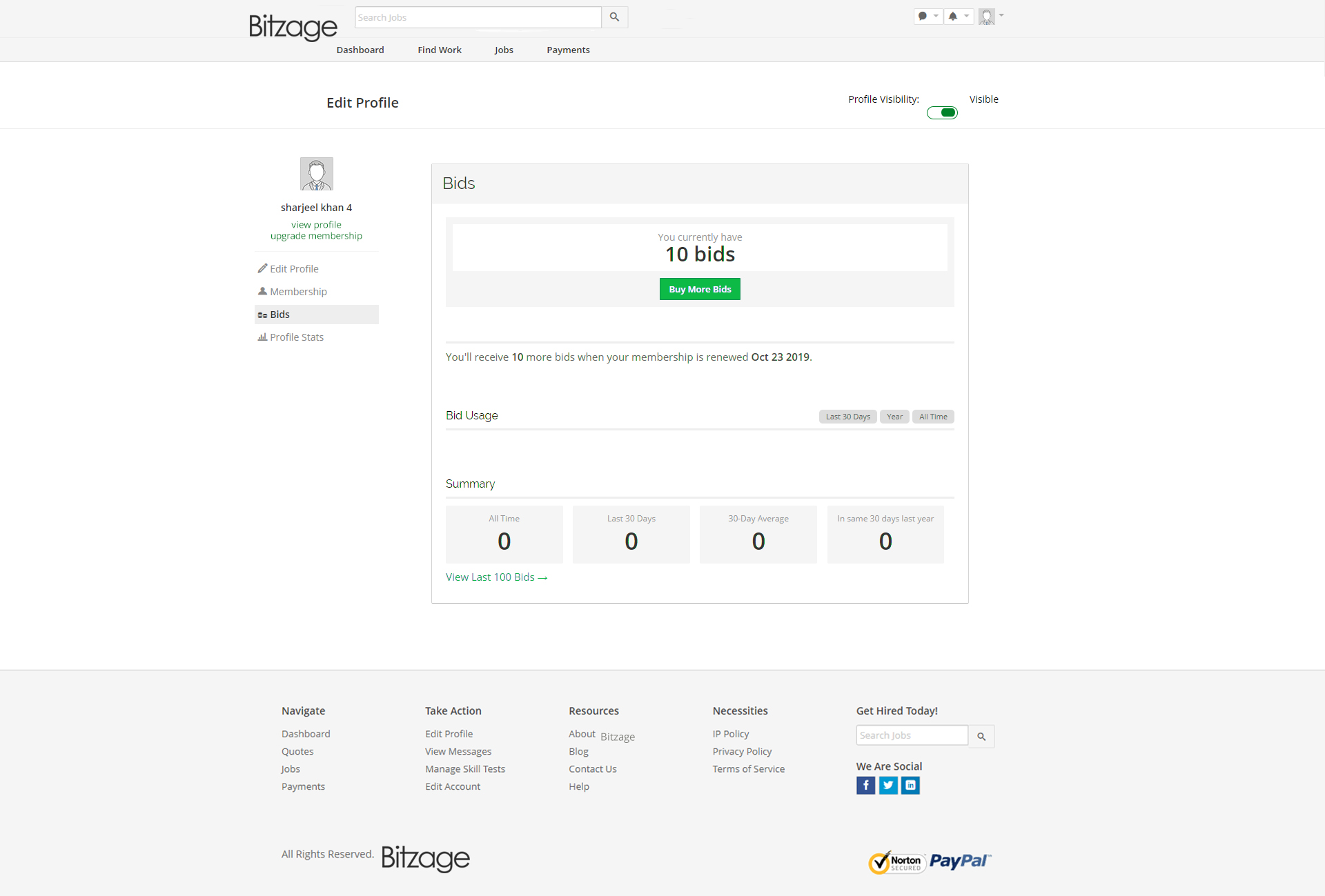Open Facebook social icon in footer
Screen dimensions: 1325x896
click(865, 785)
